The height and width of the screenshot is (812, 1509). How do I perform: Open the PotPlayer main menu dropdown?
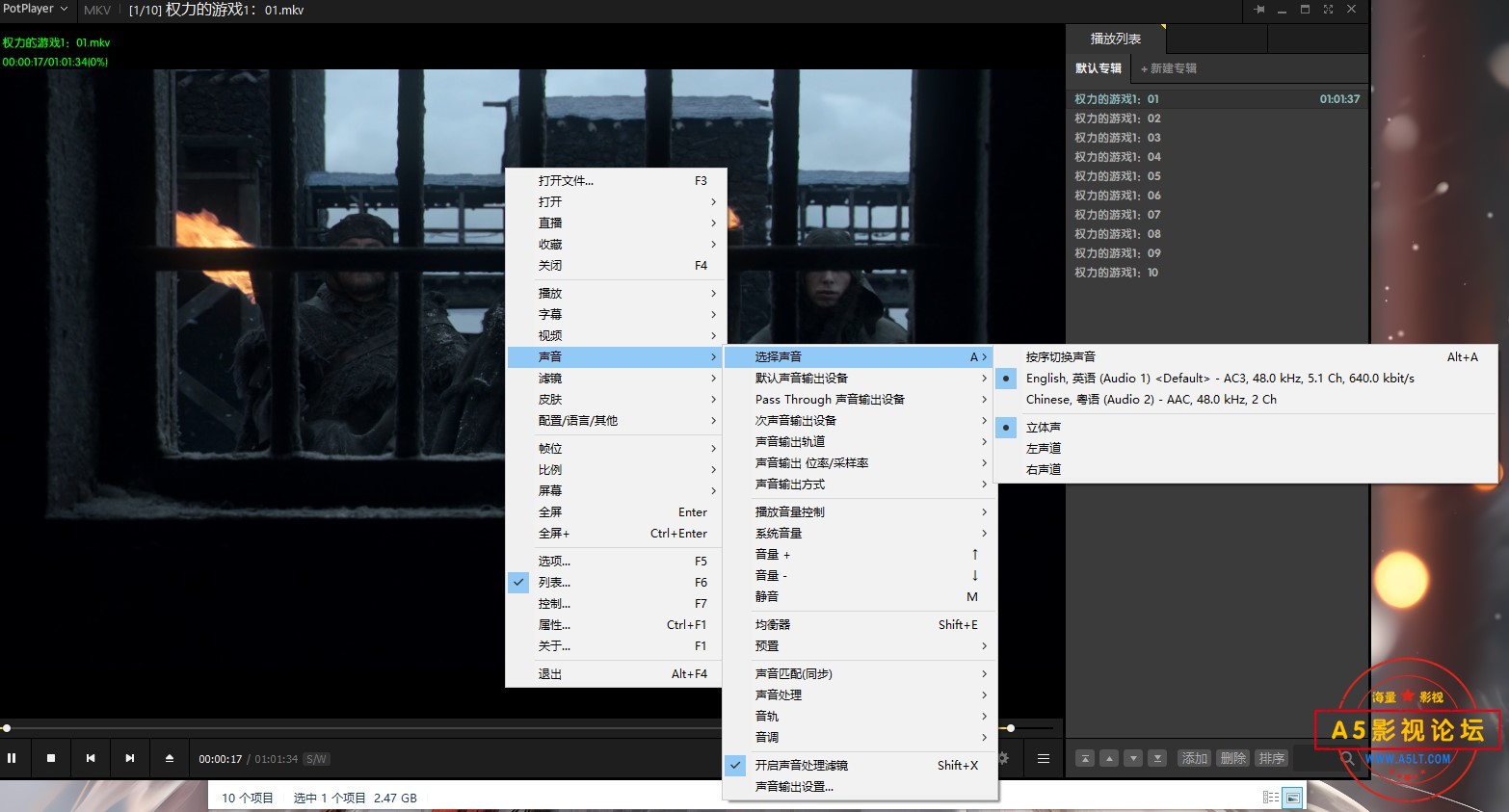(x=36, y=9)
